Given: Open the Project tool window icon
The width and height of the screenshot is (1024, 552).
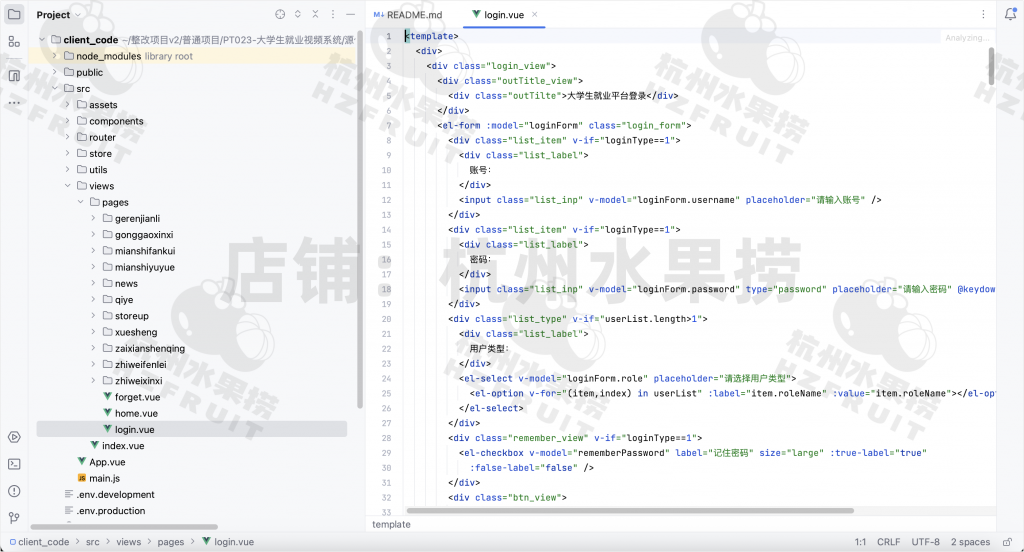Looking at the screenshot, I should [x=14, y=14].
